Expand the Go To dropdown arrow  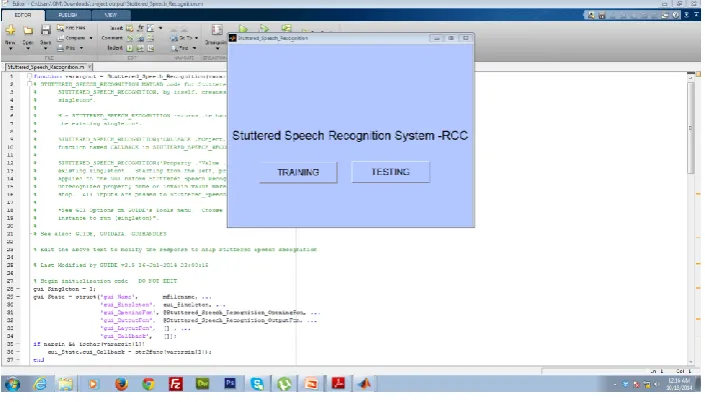pos(196,38)
